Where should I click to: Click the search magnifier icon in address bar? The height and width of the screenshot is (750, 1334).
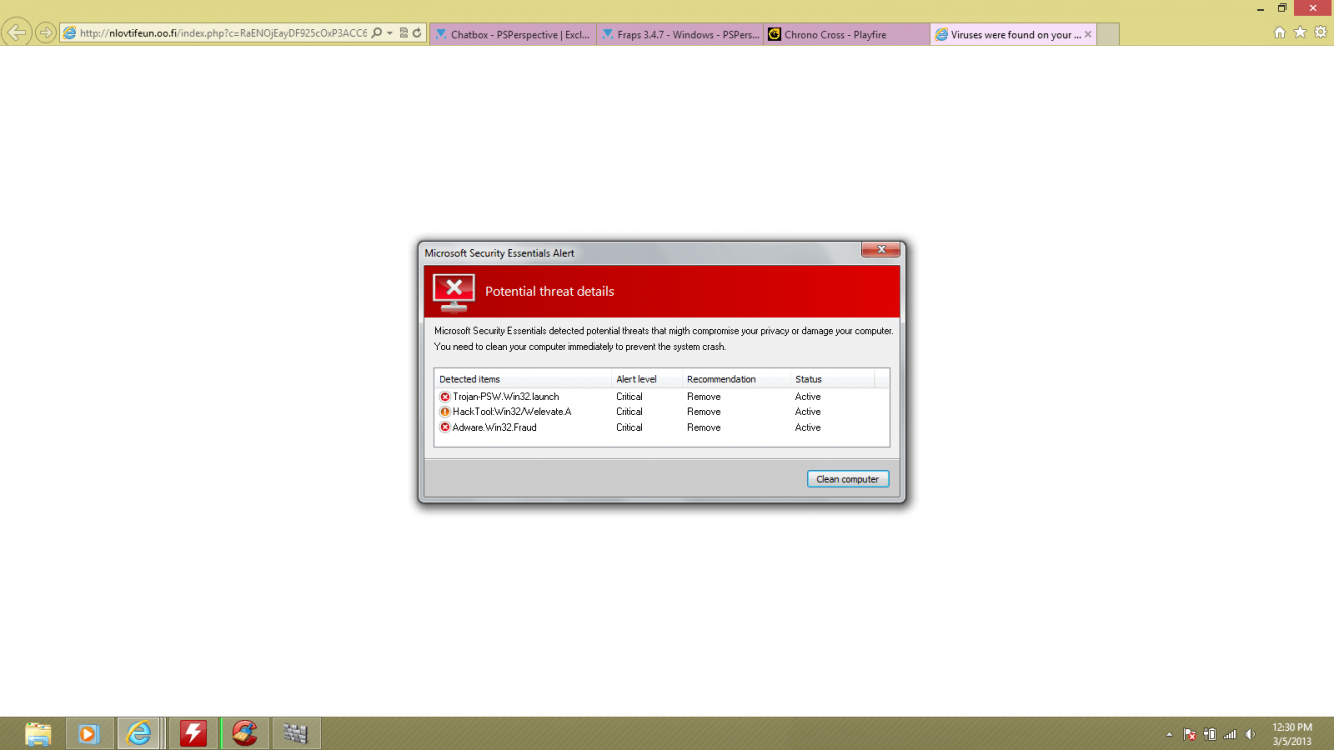pos(377,33)
